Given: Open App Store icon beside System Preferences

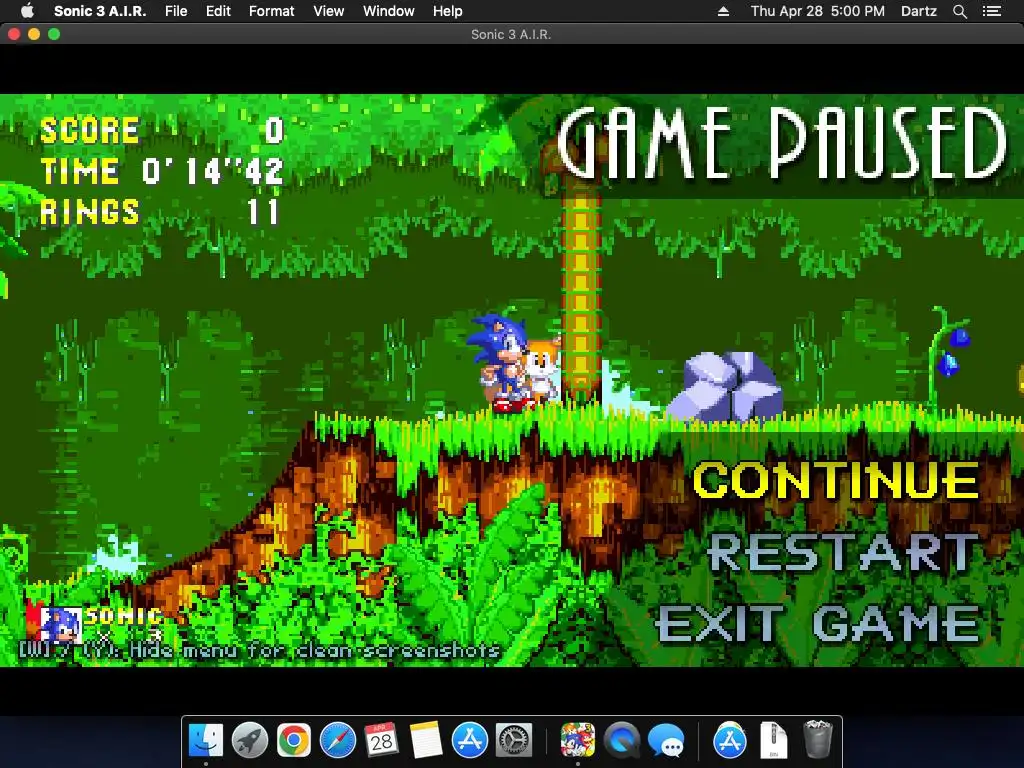Looking at the screenshot, I should (470, 740).
